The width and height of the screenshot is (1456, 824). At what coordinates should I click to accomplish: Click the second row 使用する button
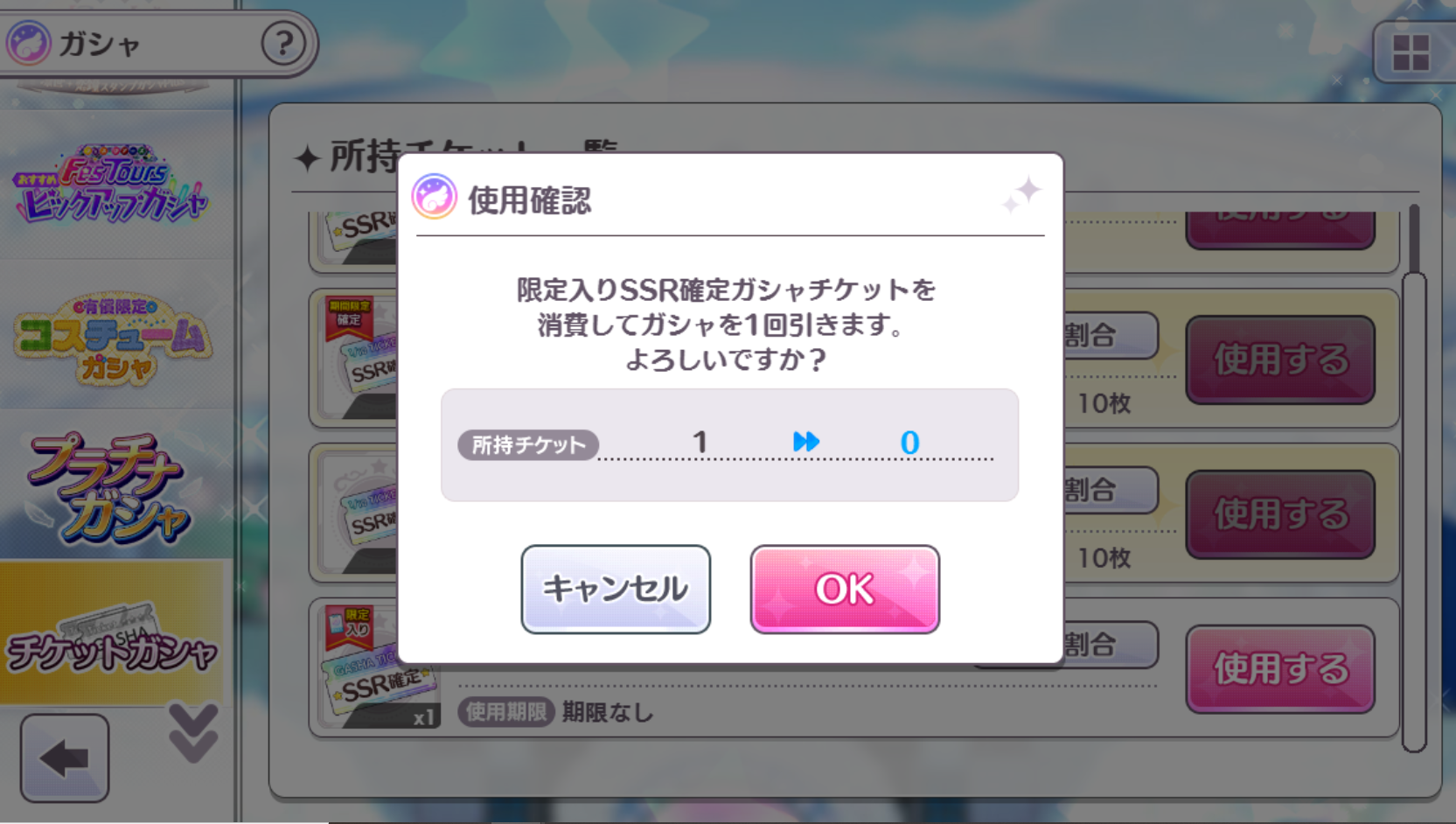(1280, 360)
